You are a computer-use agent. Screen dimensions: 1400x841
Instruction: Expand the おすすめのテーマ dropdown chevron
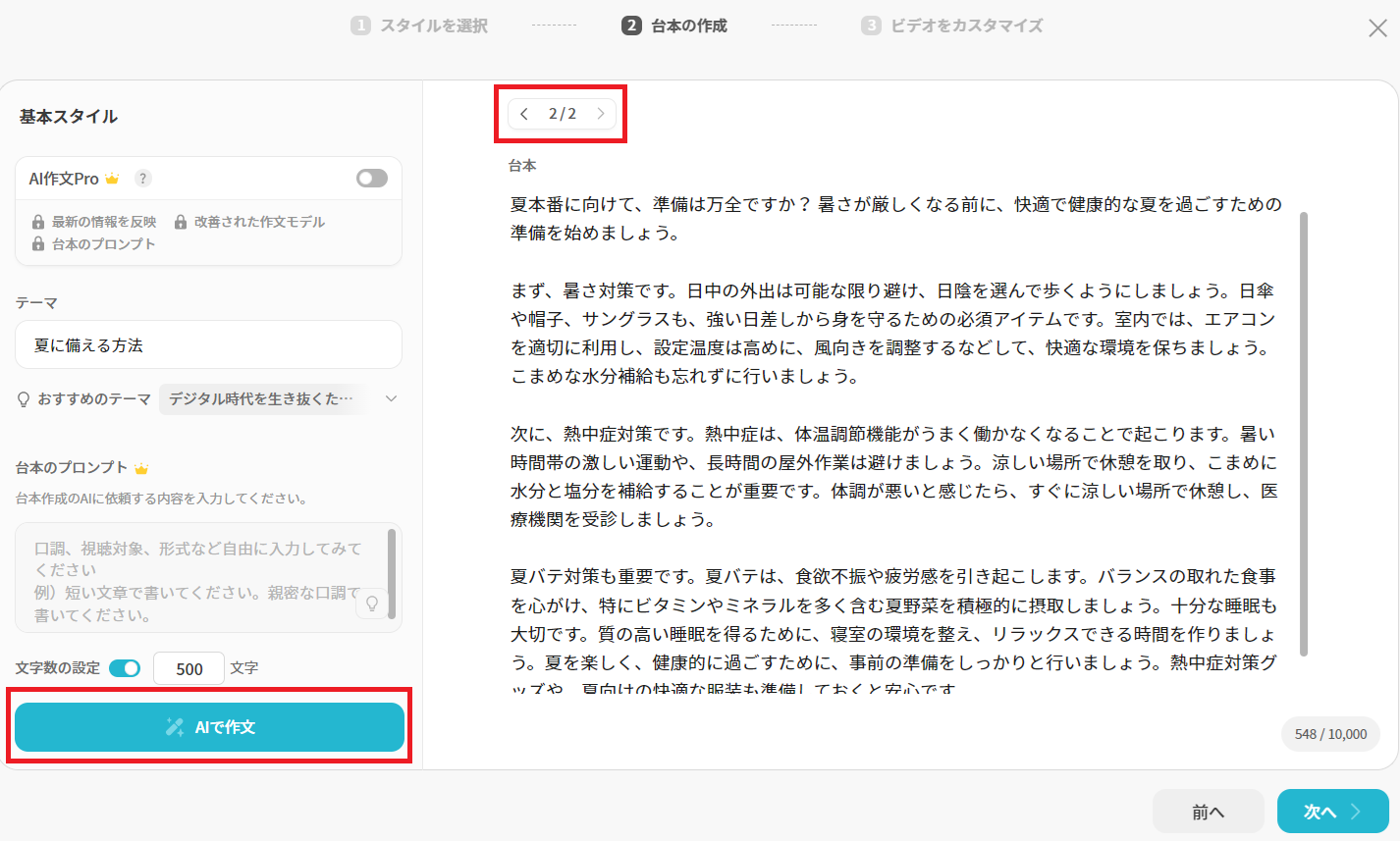pos(392,398)
